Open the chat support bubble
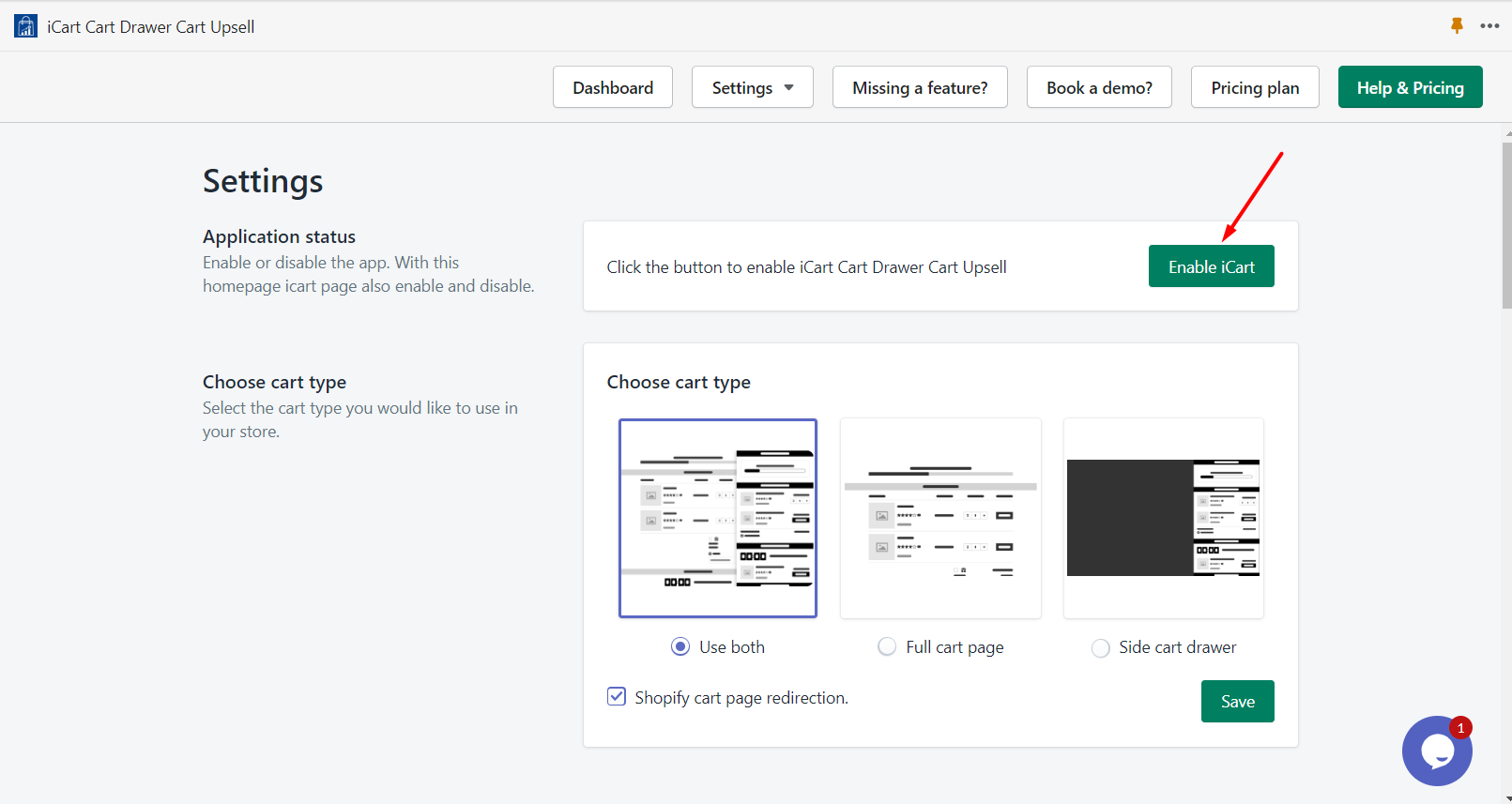The height and width of the screenshot is (804, 1512). (x=1437, y=751)
